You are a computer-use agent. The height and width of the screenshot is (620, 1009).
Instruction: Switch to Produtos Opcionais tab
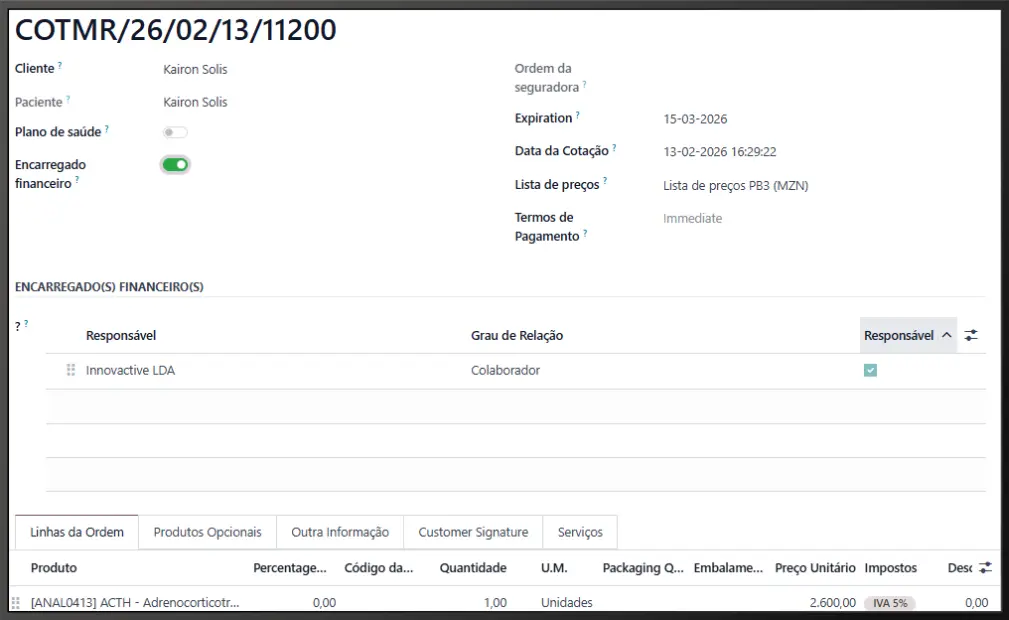point(207,532)
